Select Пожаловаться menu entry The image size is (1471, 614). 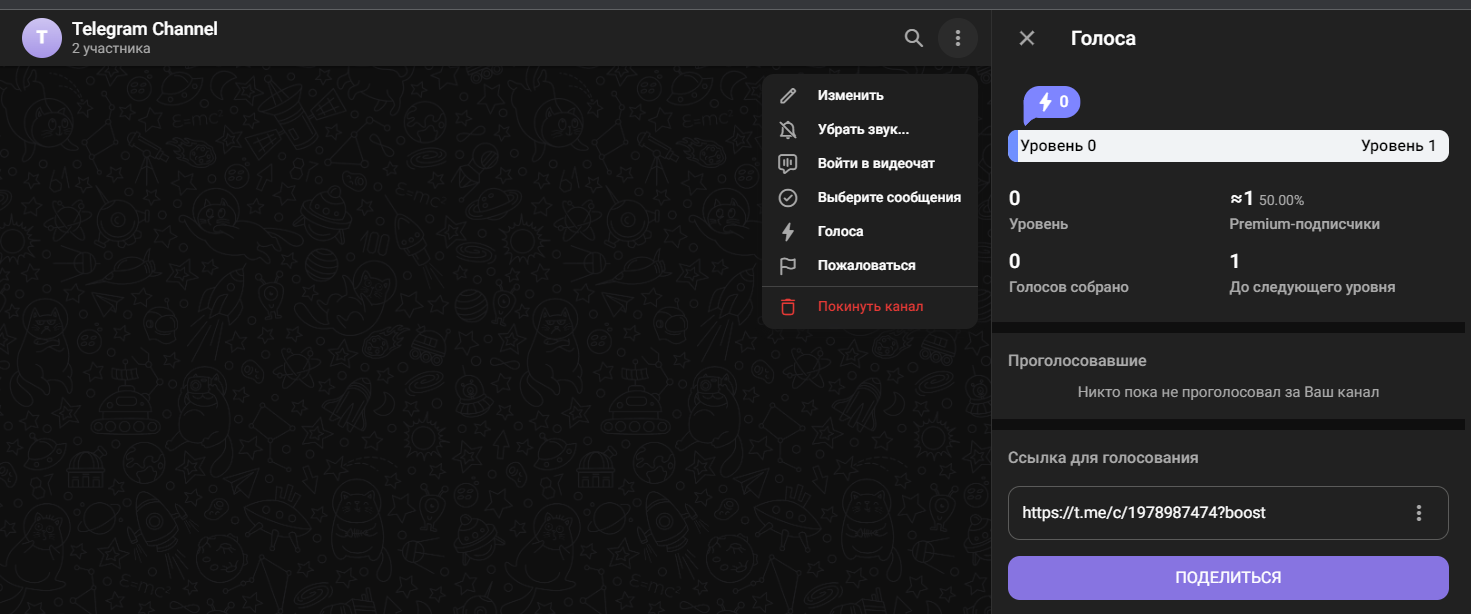870,266
